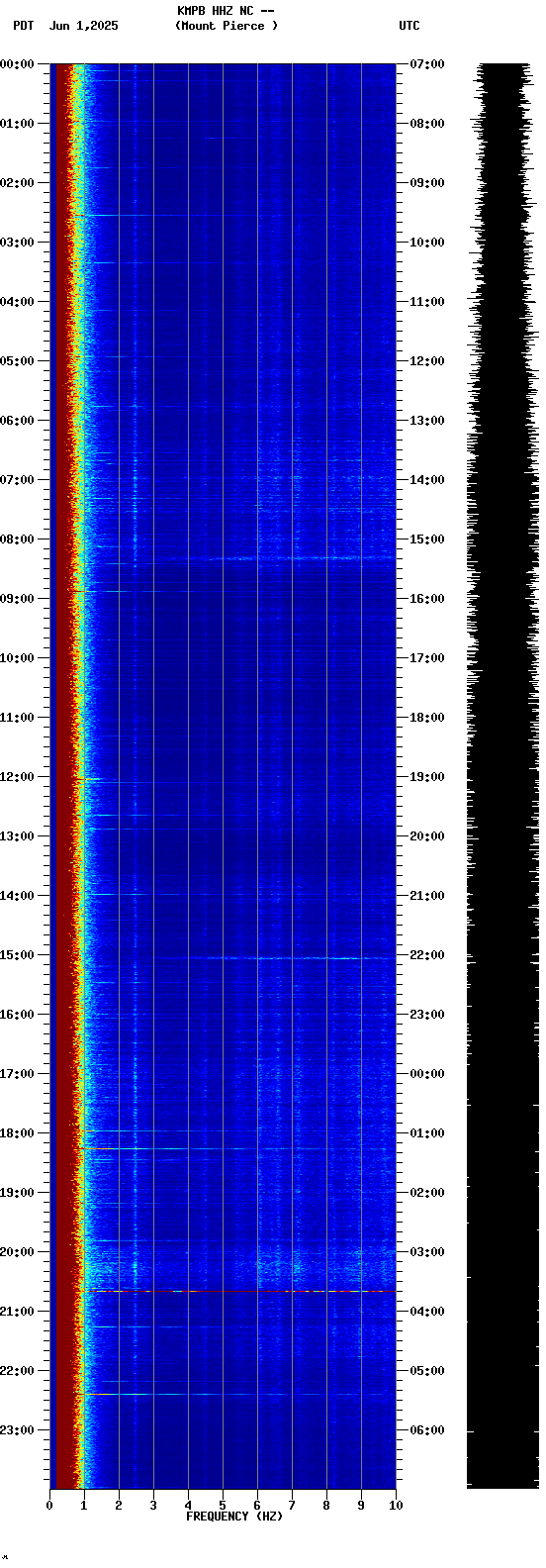The image size is (546, 1568).
Task: Select the 10:00 label on the UTC axis
Action: click(x=427, y=243)
